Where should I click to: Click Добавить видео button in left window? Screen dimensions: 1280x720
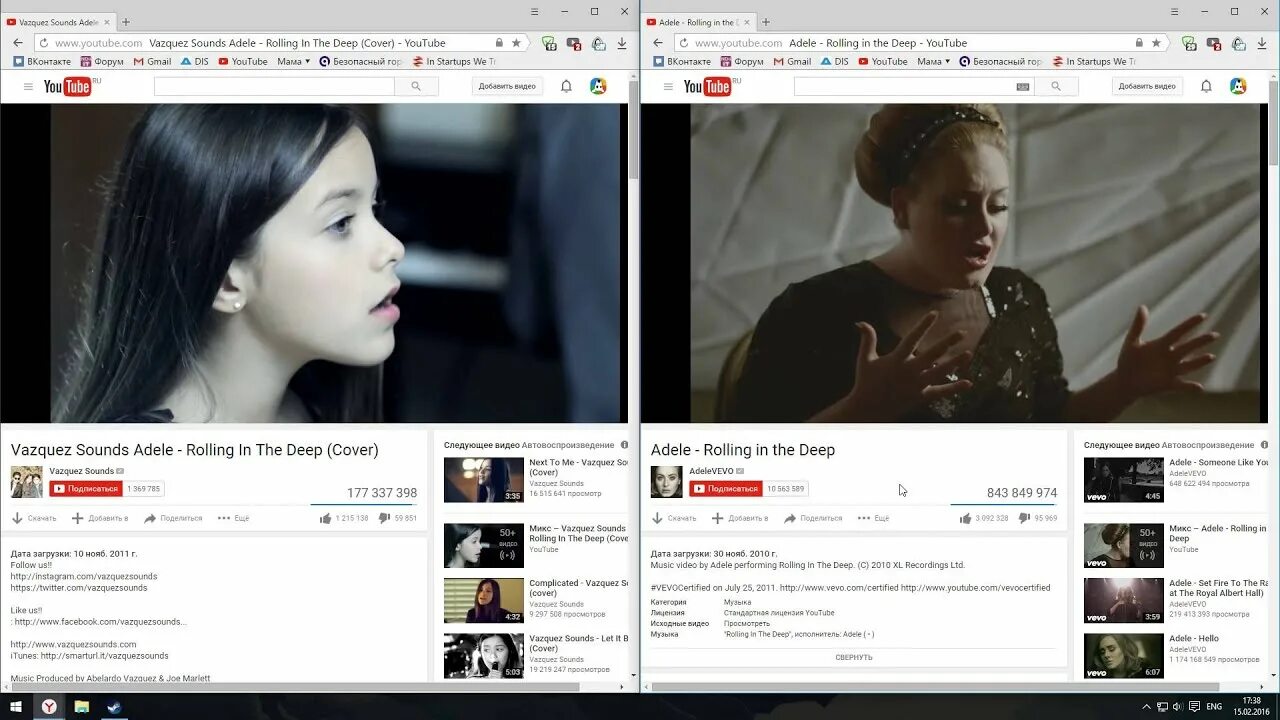pyautogui.click(x=507, y=87)
